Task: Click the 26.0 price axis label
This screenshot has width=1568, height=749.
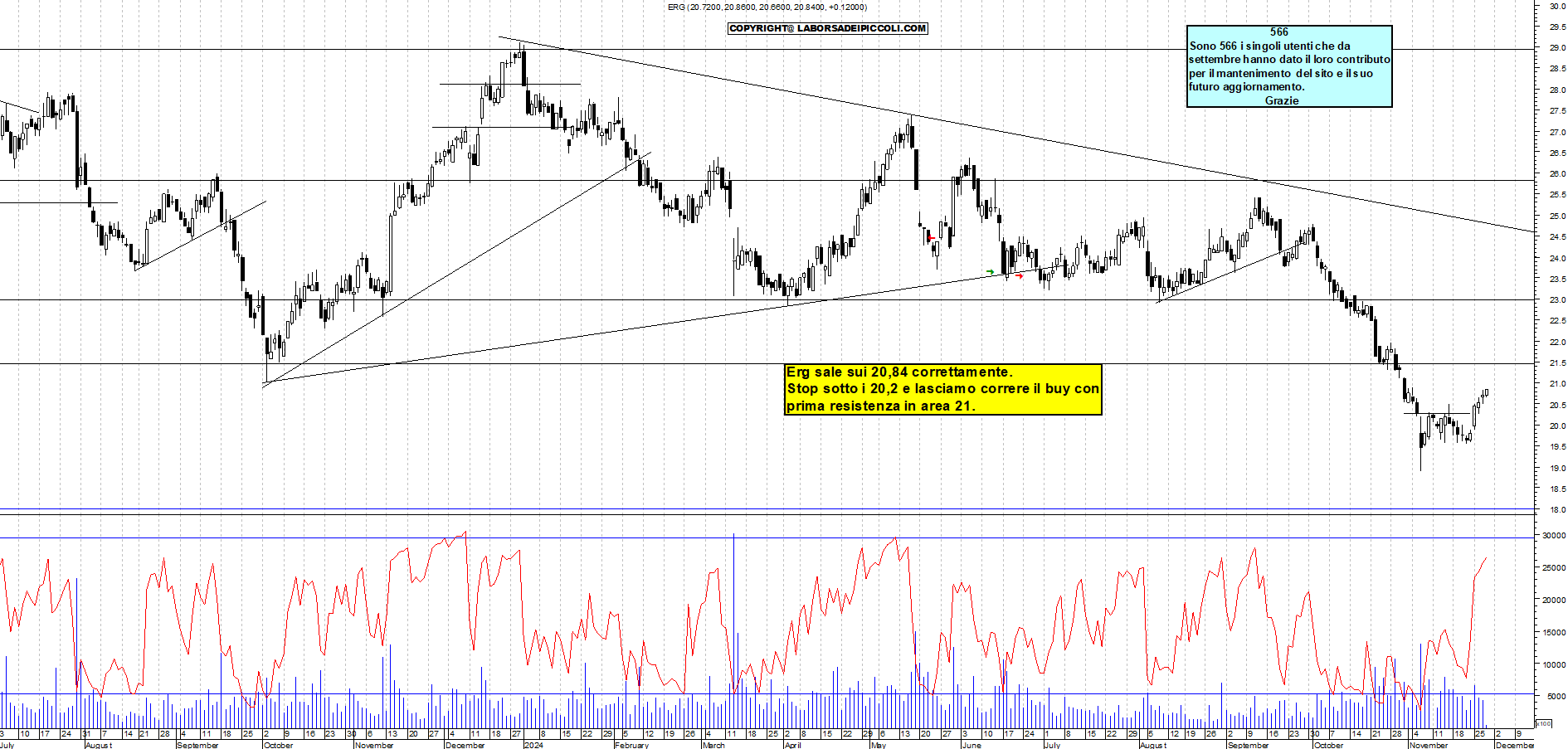Action: pyautogui.click(x=1557, y=174)
